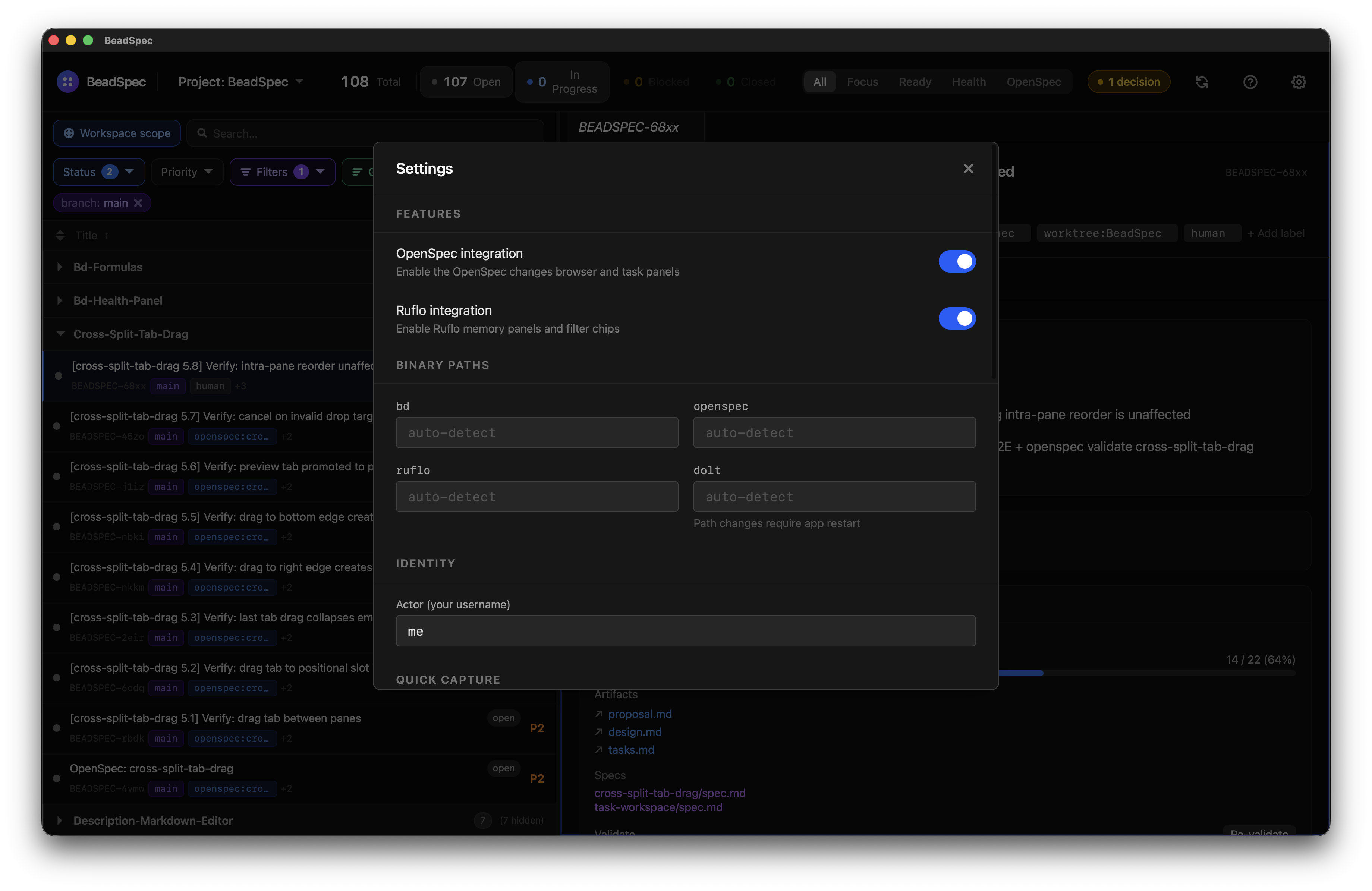1372x891 pixels.
Task: Close the Settings dialog with the X
Action: point(968,168)
